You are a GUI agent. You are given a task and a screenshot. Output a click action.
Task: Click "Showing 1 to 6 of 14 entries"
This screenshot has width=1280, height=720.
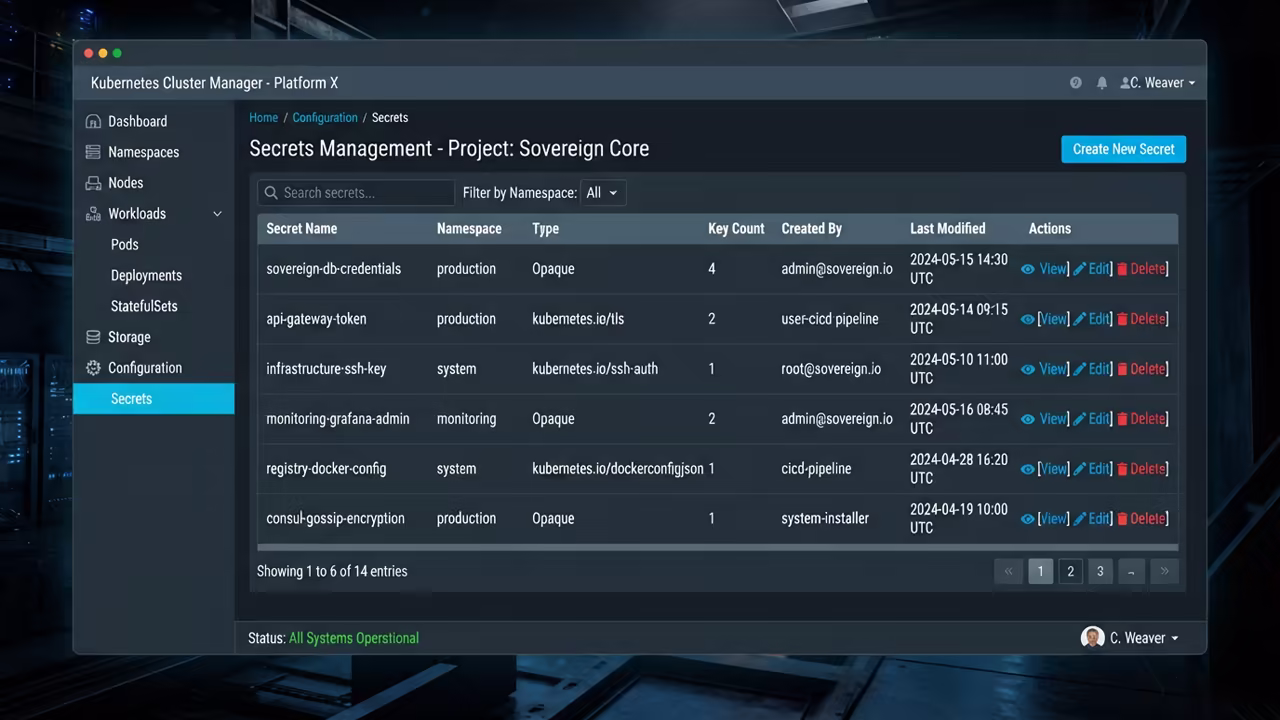(332, 571)
